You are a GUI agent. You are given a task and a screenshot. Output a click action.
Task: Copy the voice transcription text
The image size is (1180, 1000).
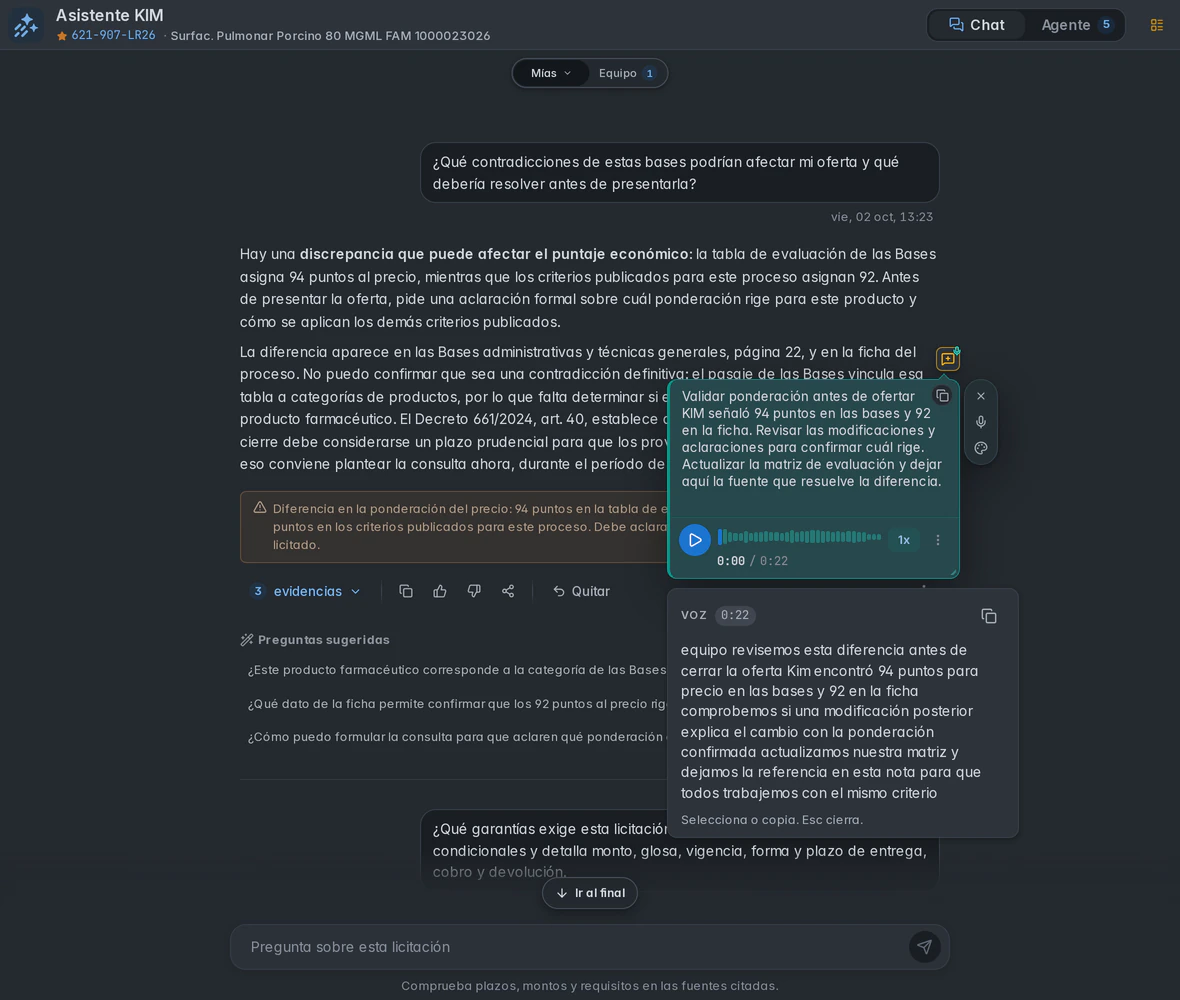pyautogui.click(x=989, y=616)
